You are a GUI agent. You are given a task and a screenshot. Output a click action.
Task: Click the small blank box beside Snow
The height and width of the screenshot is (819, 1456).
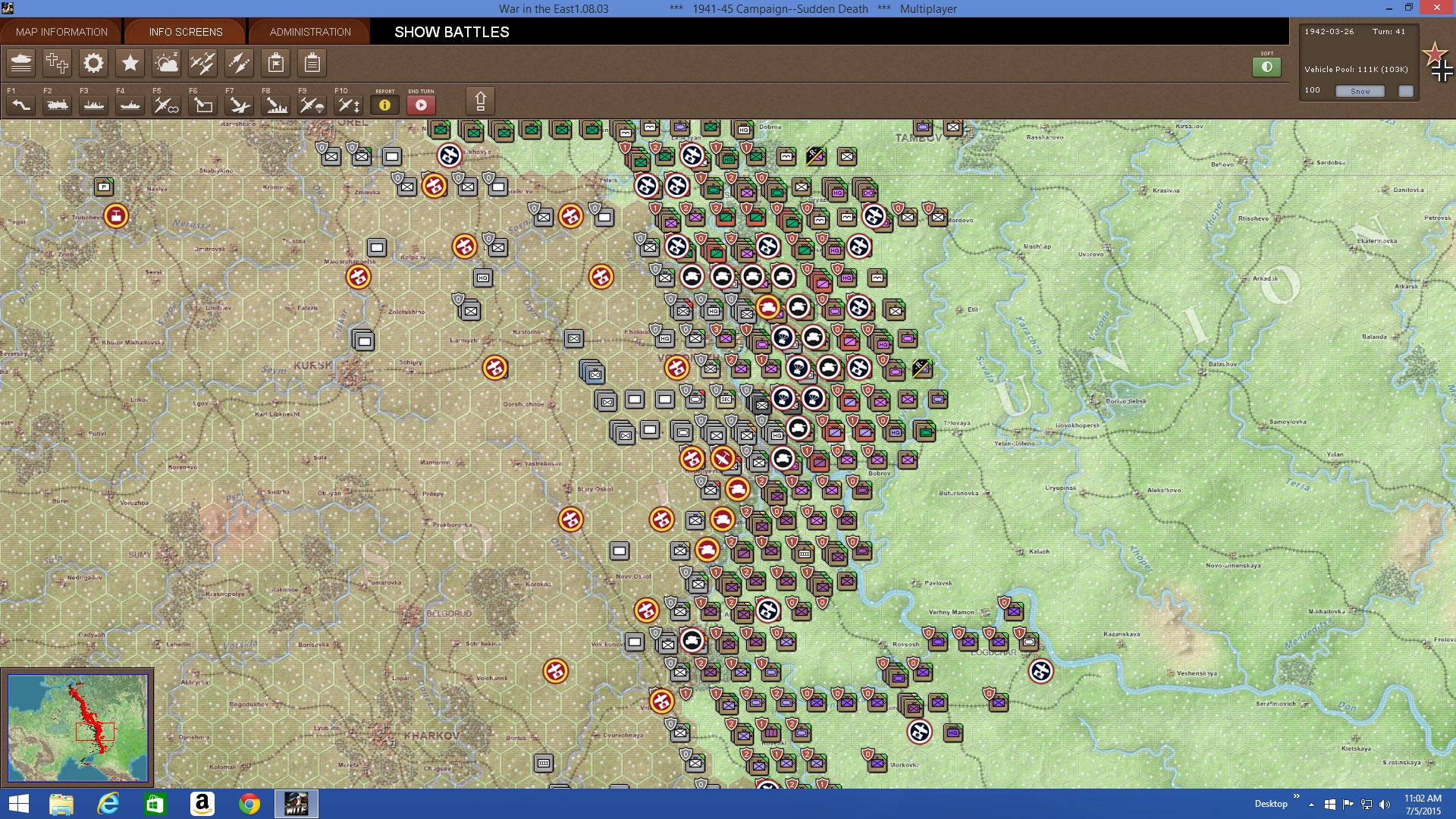[1406, 91]
